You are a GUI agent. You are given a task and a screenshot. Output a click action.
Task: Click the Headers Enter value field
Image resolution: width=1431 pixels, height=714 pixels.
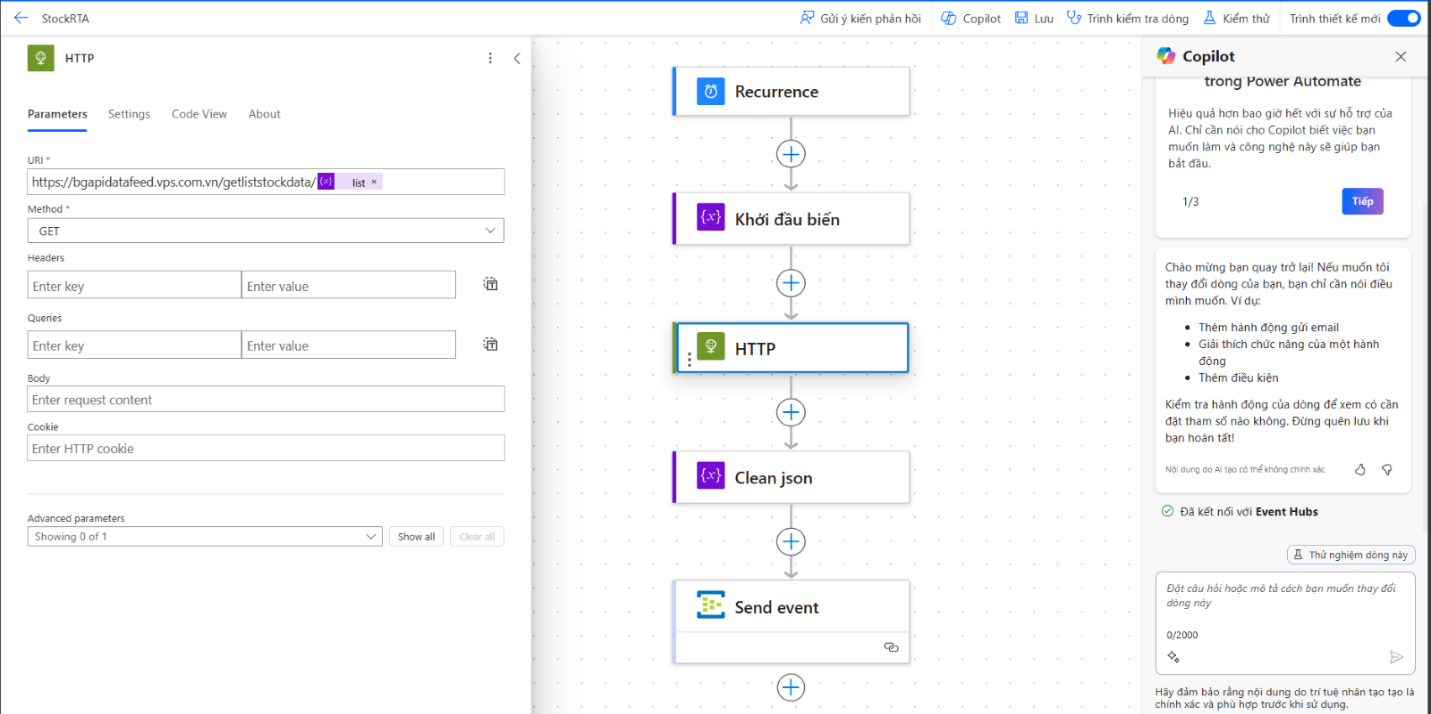tap(349, 286)
